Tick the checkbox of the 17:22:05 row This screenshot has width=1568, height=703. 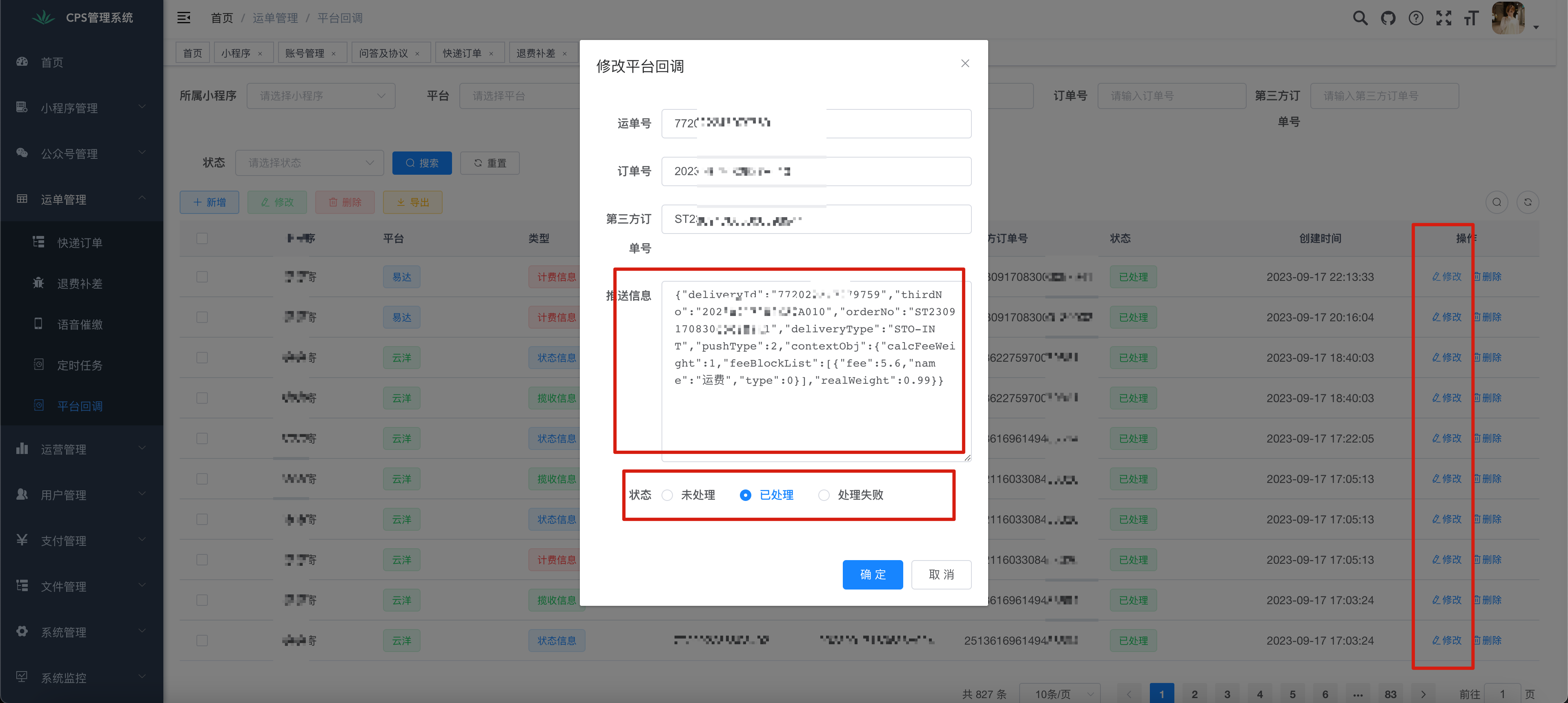tap(202, 438)
